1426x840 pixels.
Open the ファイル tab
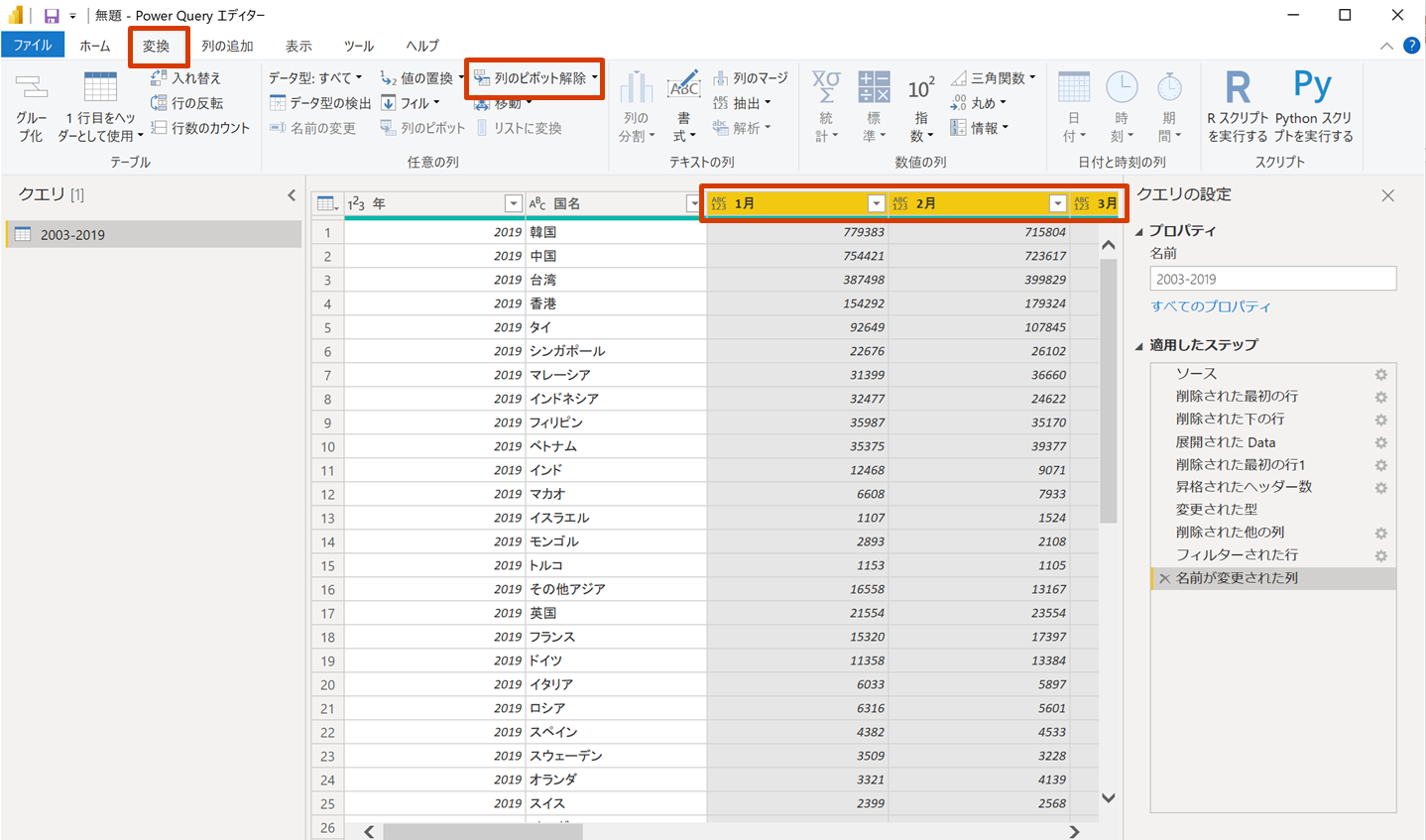[33, 46]
